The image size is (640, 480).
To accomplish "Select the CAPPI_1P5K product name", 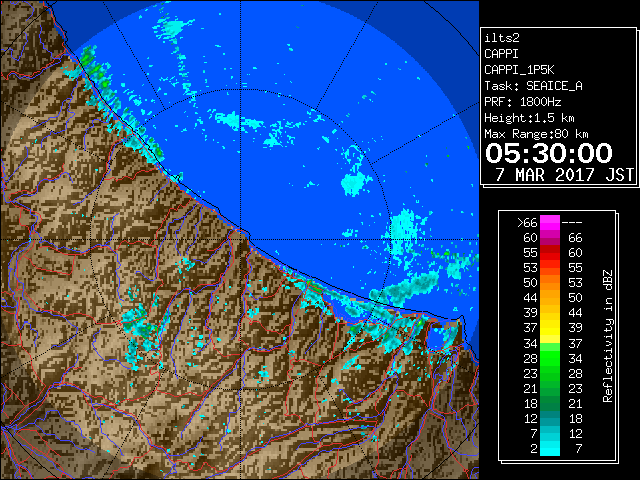I will [519, 70].
